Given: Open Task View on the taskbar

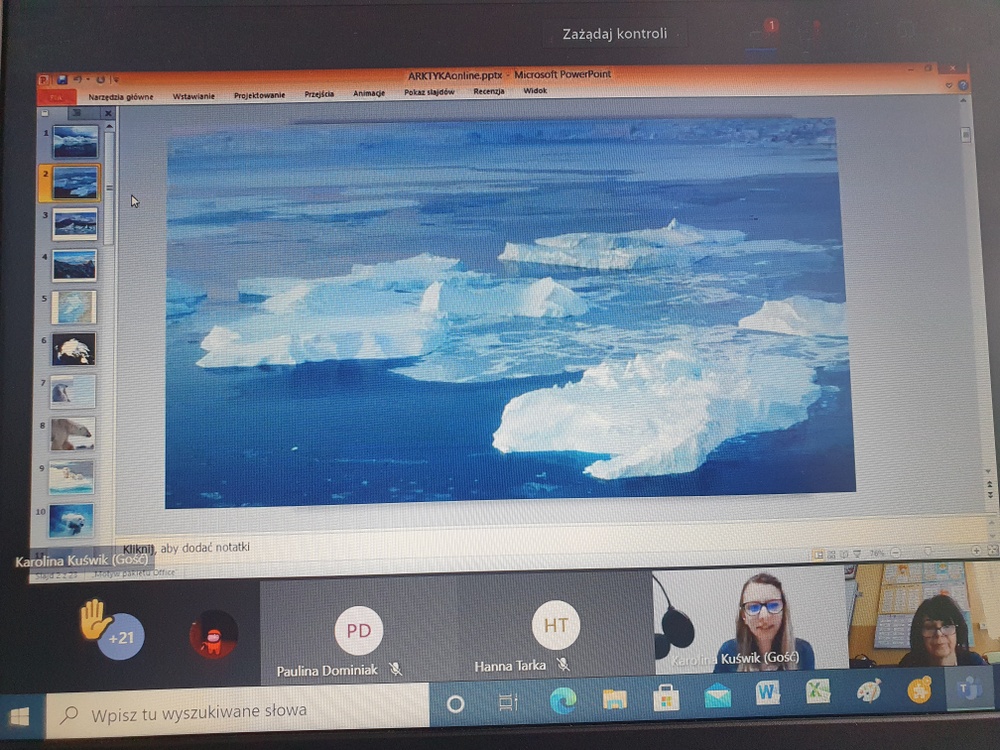Looking at the screenshot, I should [x=508, y=703].
